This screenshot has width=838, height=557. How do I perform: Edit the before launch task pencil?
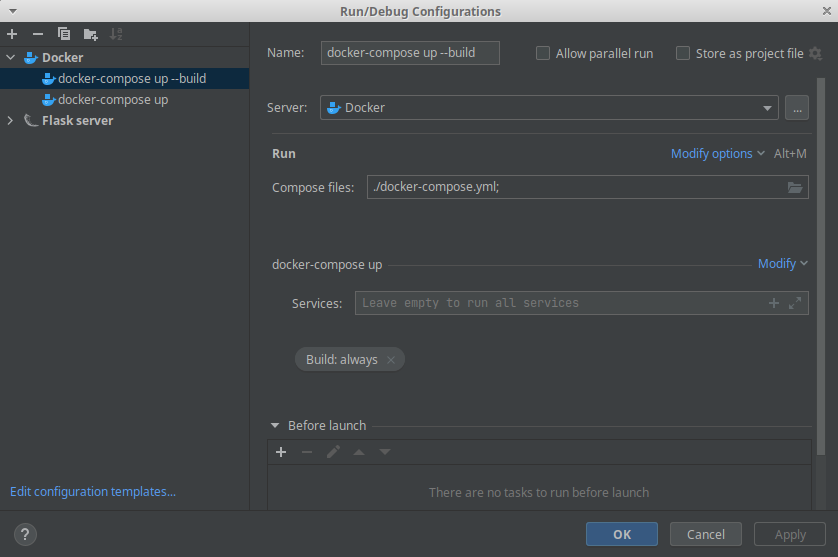click(x=333, y=452)
